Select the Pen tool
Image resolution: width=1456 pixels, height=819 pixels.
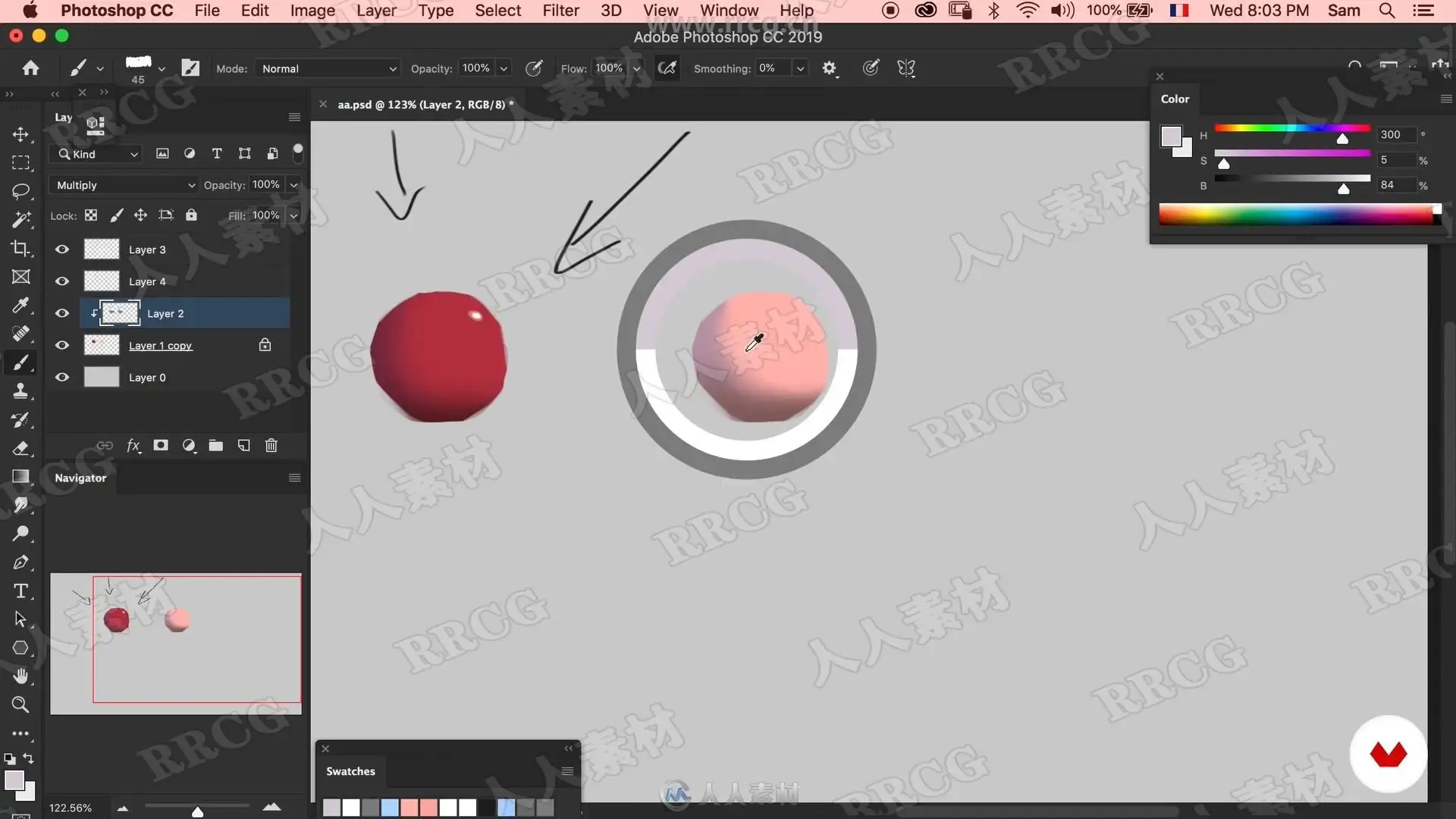20,563
